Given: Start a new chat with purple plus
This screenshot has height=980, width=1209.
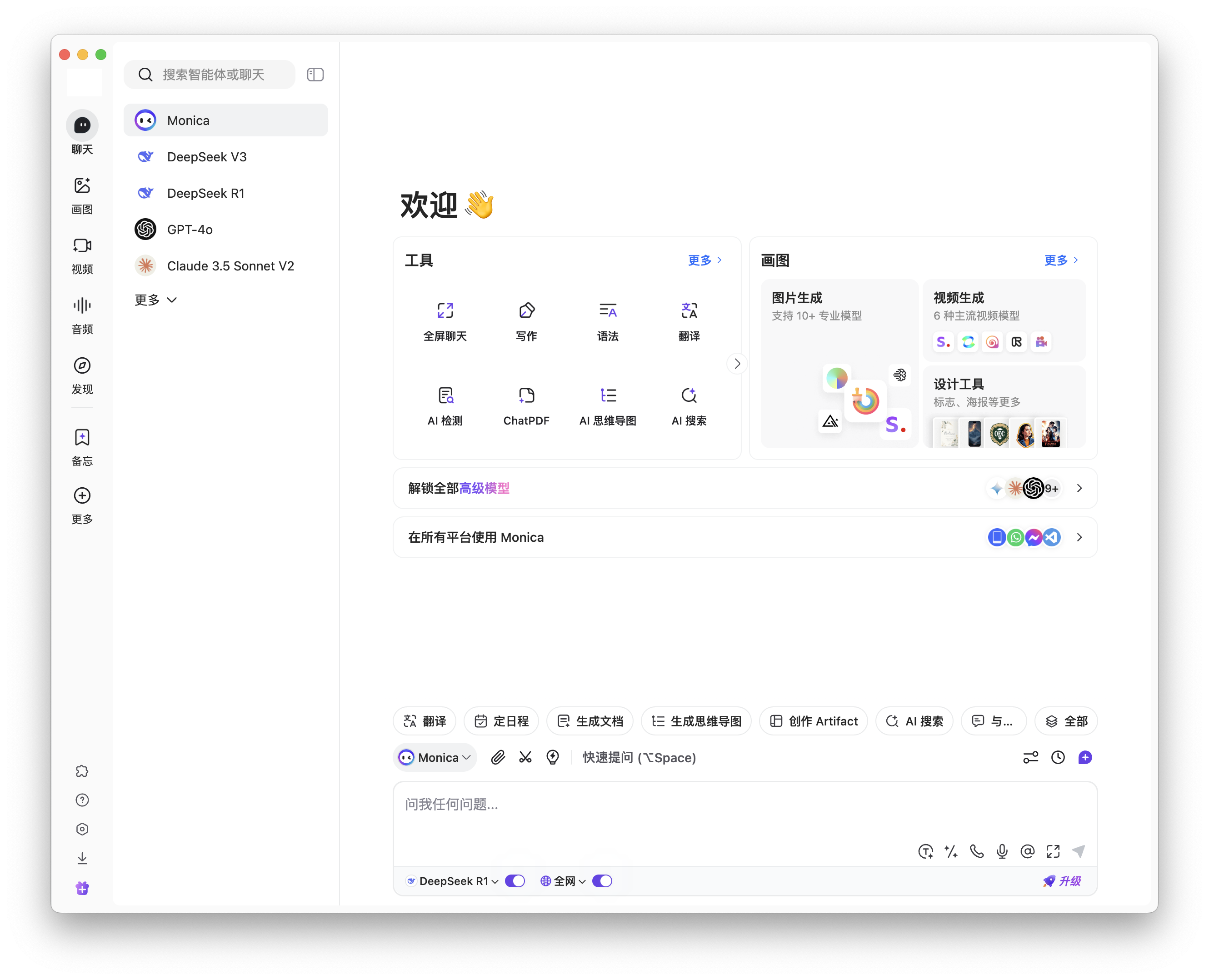Looking at the screenshot, I should pos(1085,757).
